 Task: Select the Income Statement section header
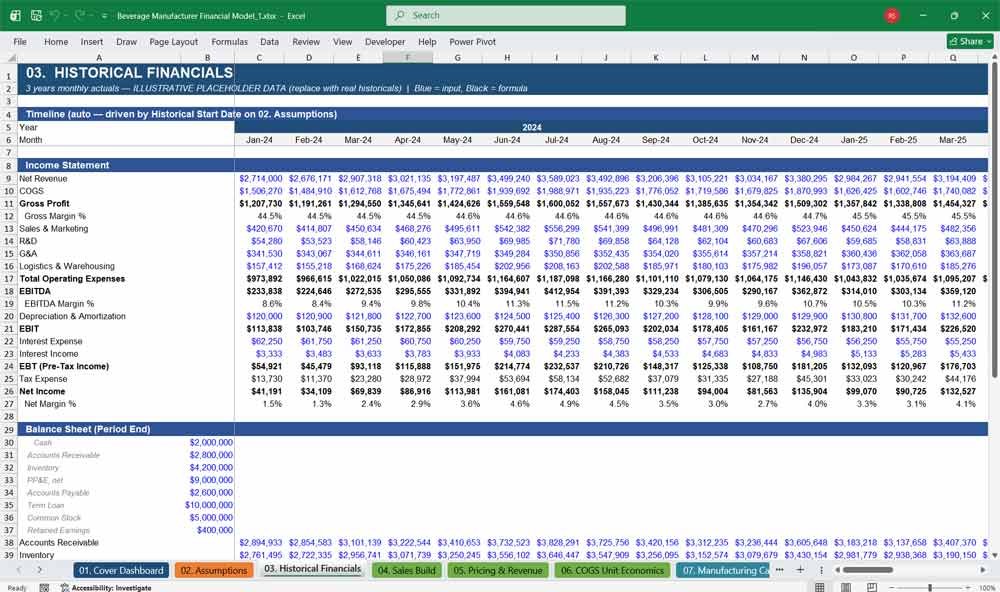[67, 165]
